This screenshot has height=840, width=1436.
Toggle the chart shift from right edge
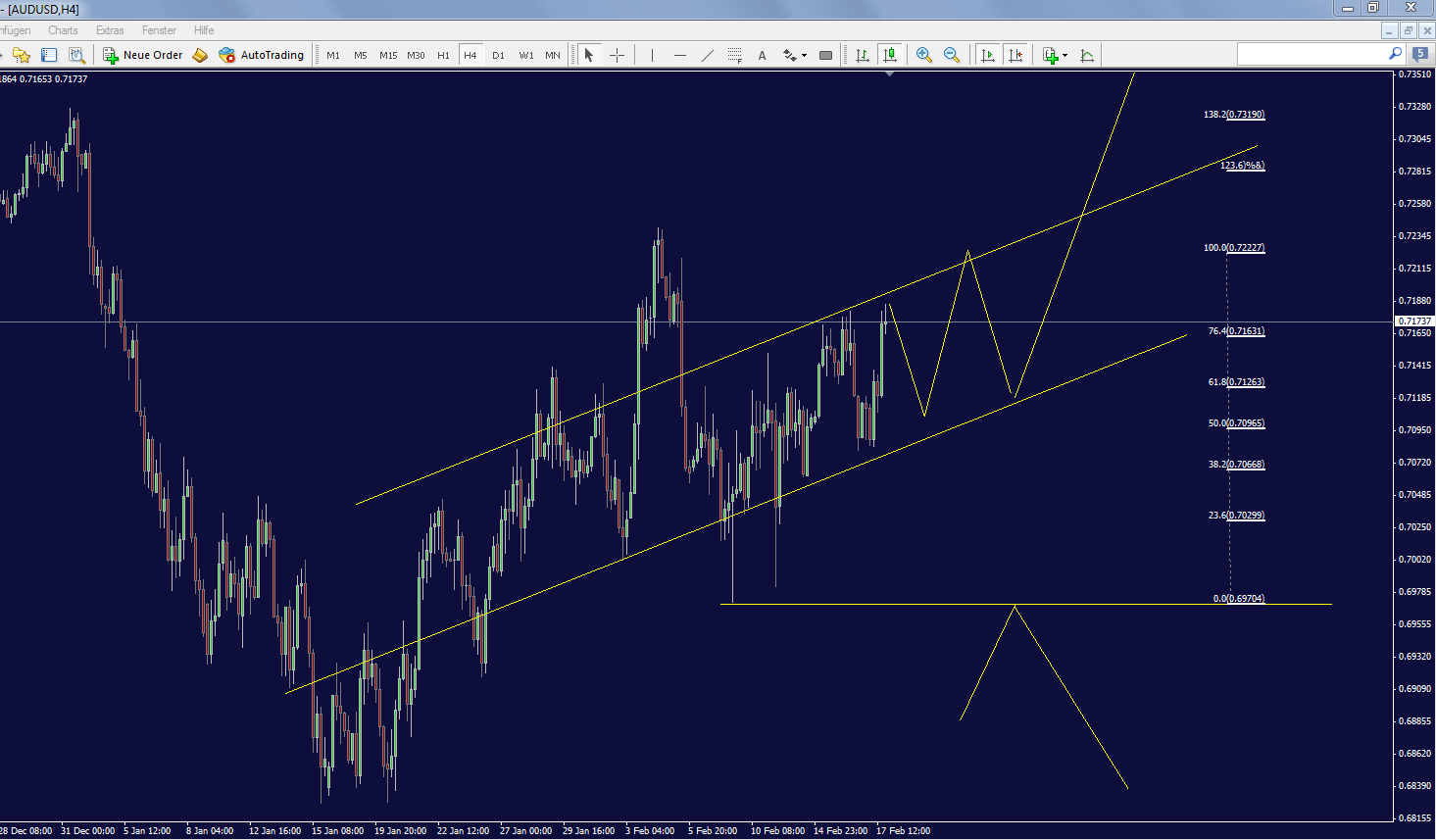tap(1016, 55)
